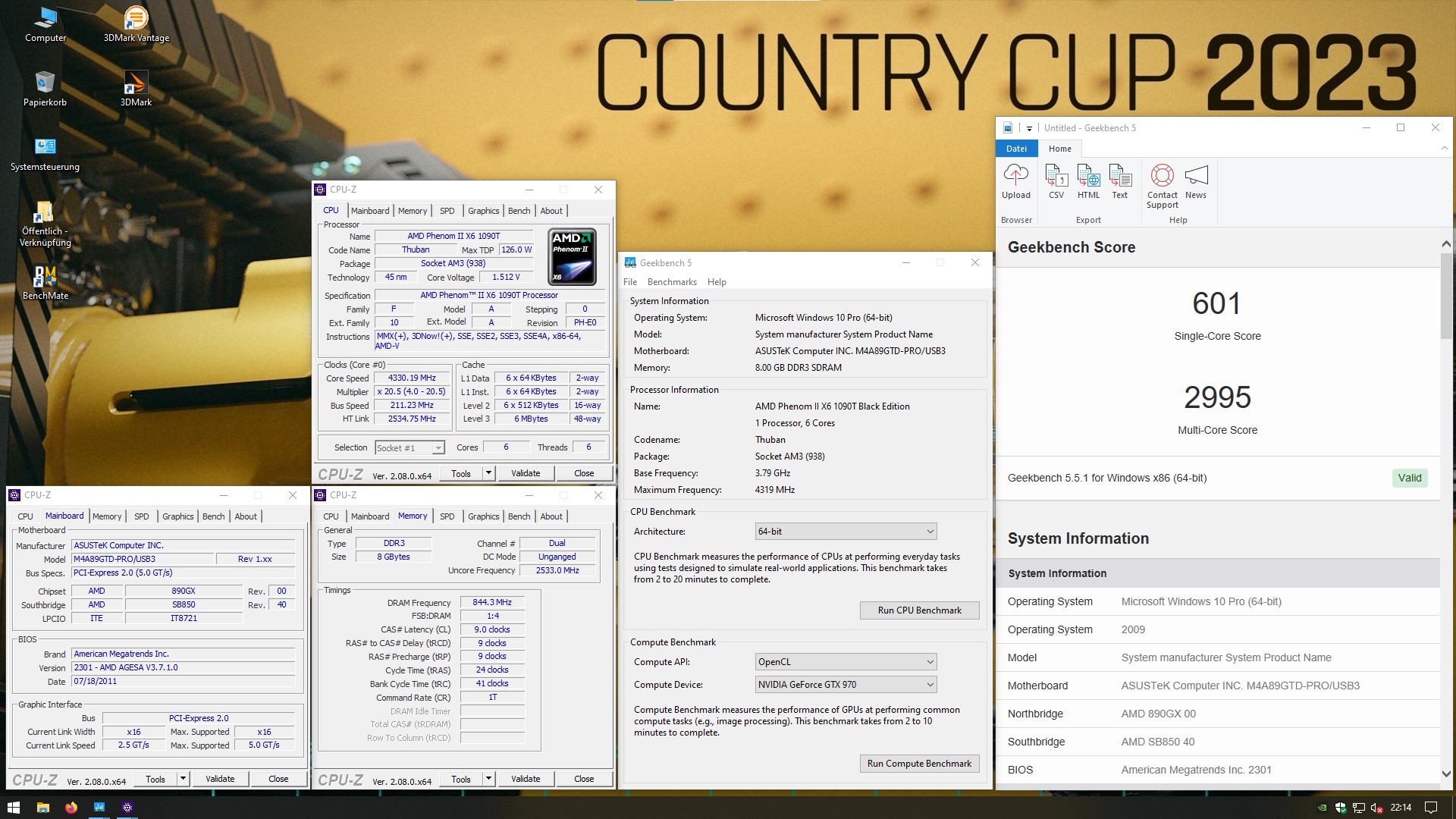The height and width of the screenshot is (819, 1456).
Task: Click Close in Memory CPU-Z window
Action: [584, 779]
